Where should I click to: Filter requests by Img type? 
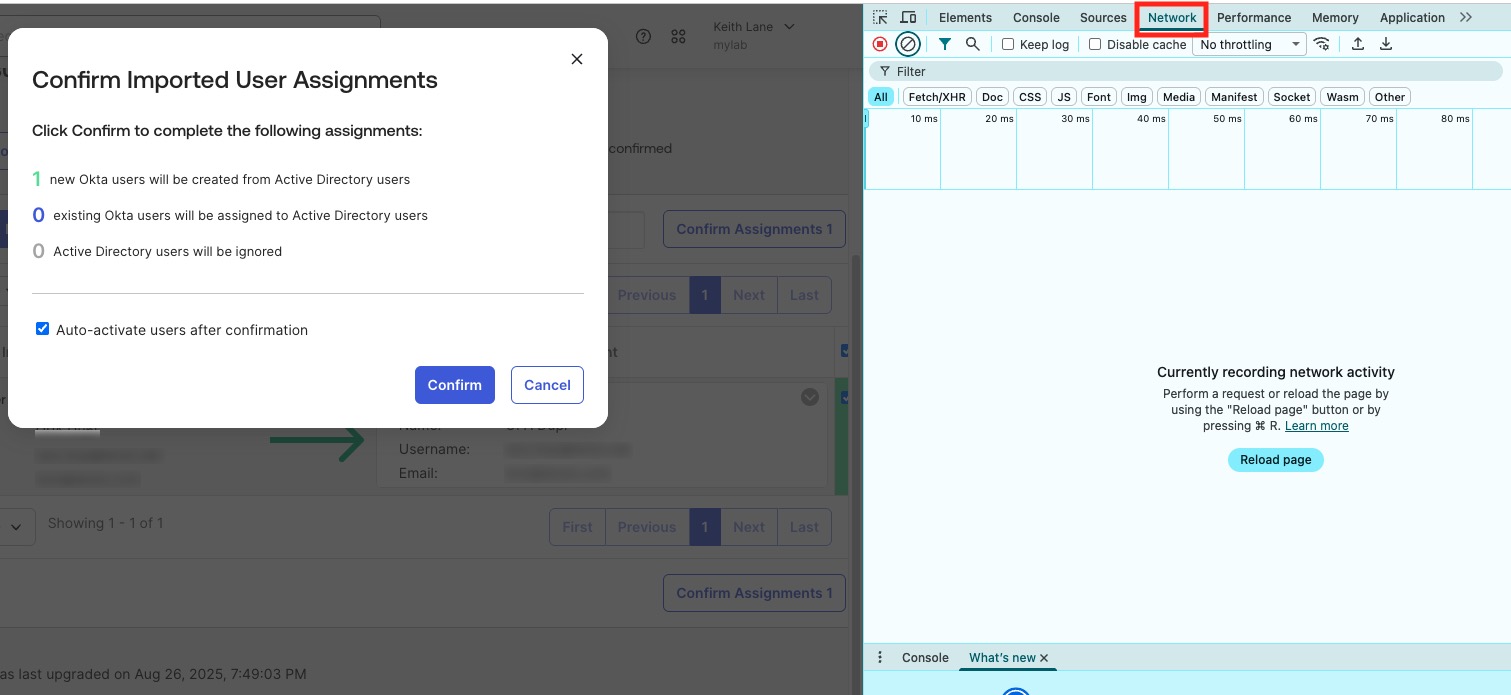pyautogui.click(x=1136, y=97)
